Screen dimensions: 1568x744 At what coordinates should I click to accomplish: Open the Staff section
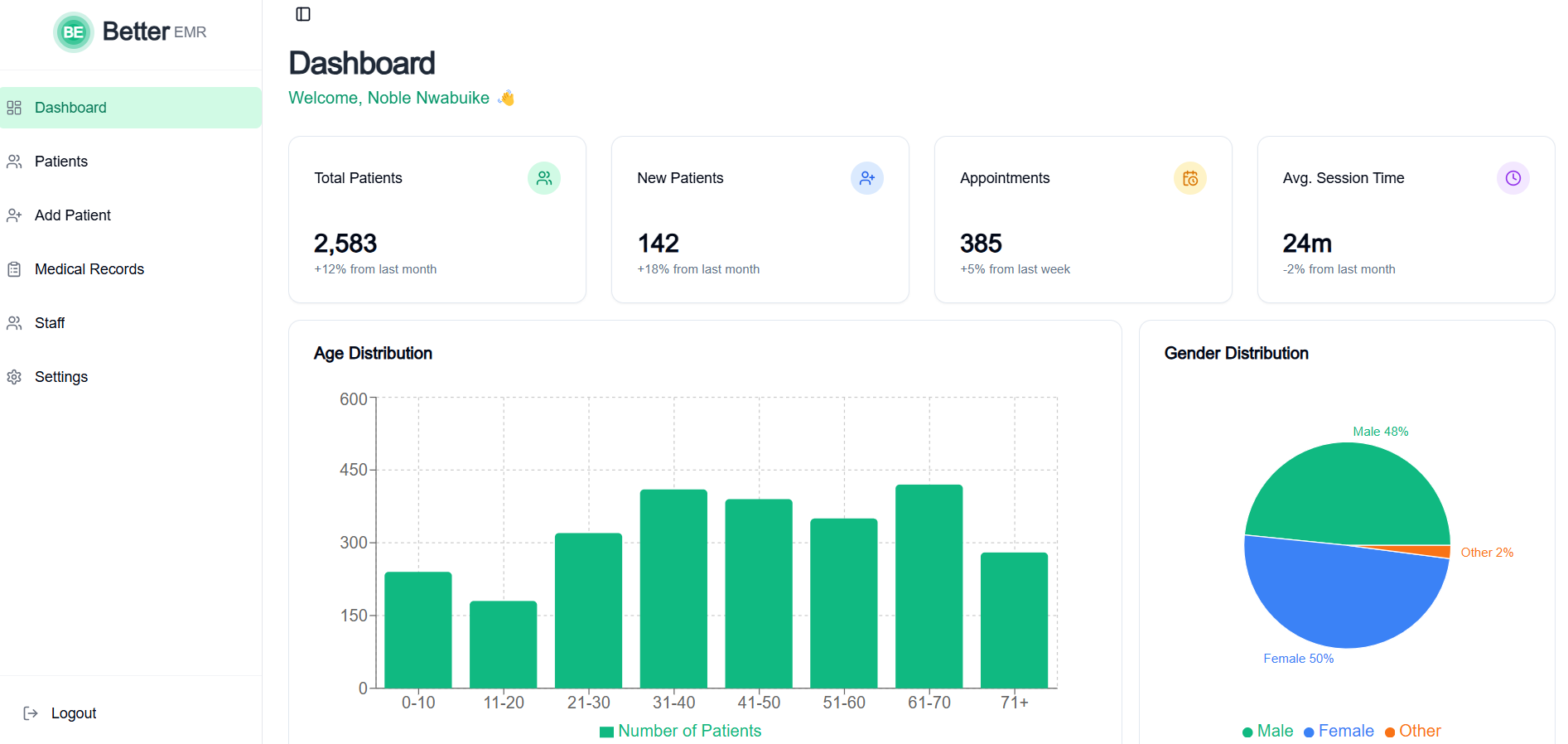click(x=50, y=323)
